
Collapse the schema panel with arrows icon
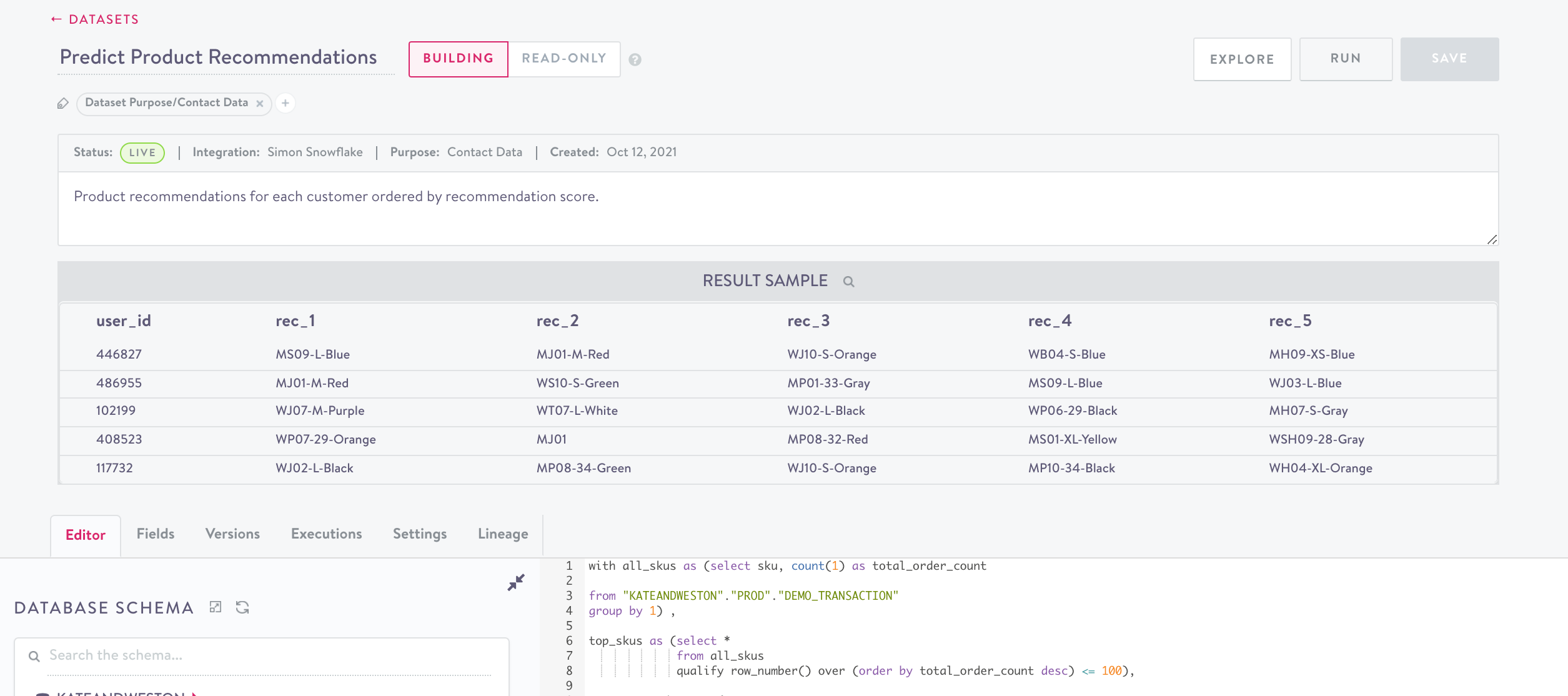[516, 582]
